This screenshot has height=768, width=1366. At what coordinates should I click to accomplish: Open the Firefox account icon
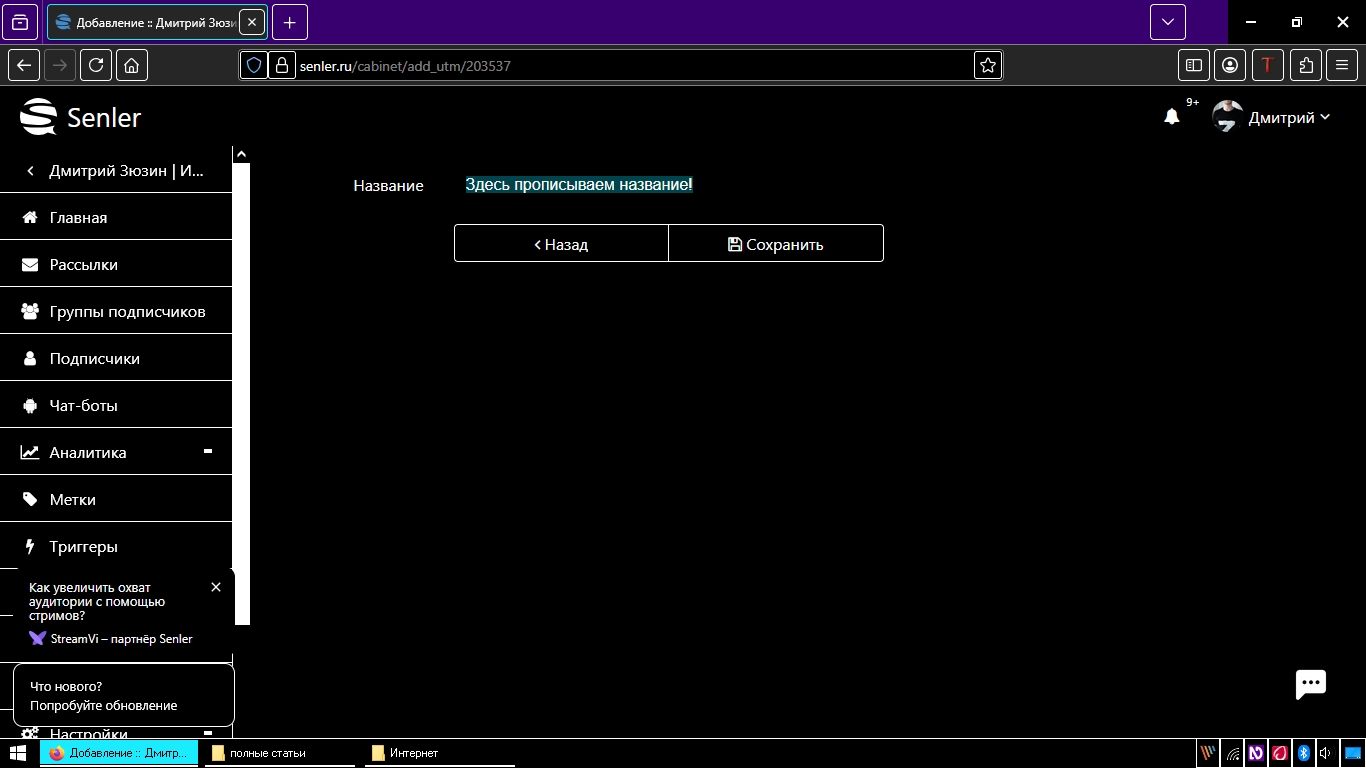pyautogui.click(x=1230, y=65)
